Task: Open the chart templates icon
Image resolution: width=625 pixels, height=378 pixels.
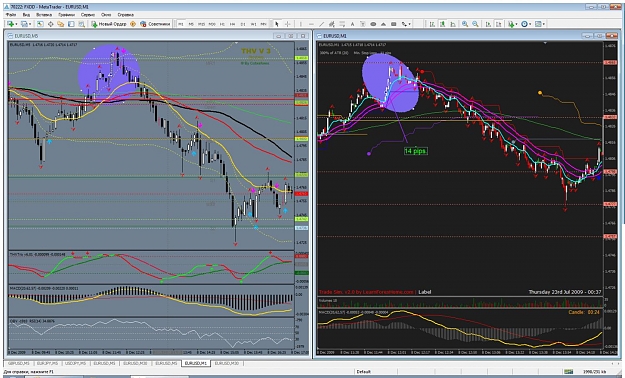Action: point(538,24)
